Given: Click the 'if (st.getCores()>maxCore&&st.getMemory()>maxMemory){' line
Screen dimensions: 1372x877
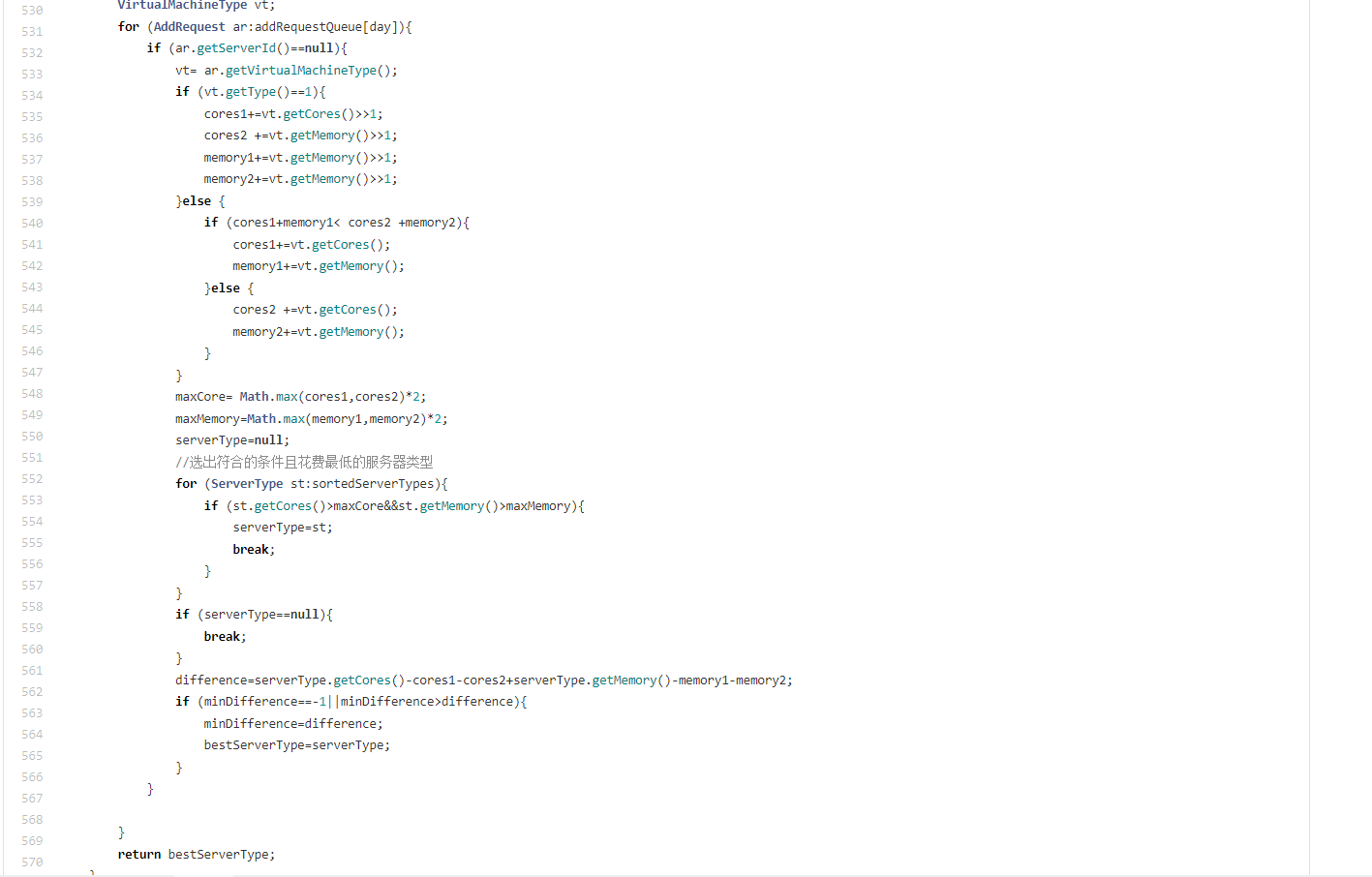Looking at the screenshot, I should click(x=394, y=506).
